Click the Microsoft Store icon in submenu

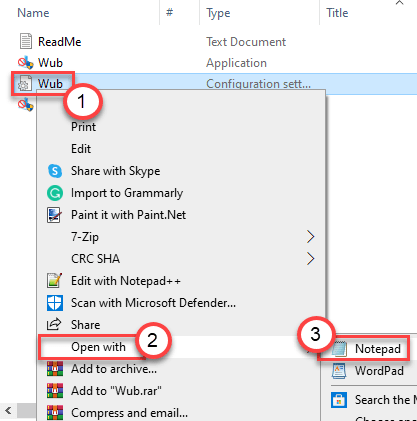click(x=339, y=399)
